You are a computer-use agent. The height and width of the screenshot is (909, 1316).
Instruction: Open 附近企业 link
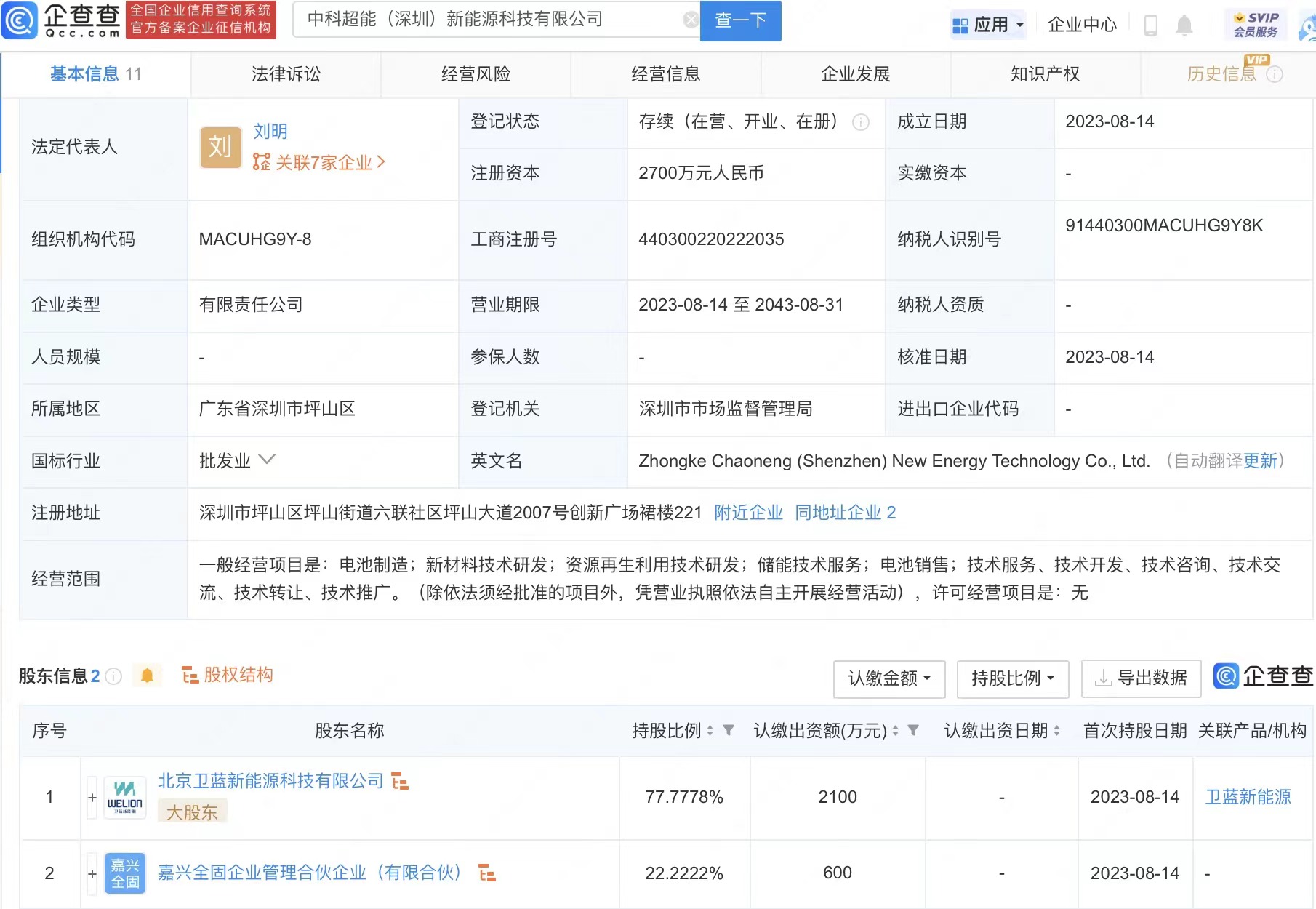[x=748, y=513]
